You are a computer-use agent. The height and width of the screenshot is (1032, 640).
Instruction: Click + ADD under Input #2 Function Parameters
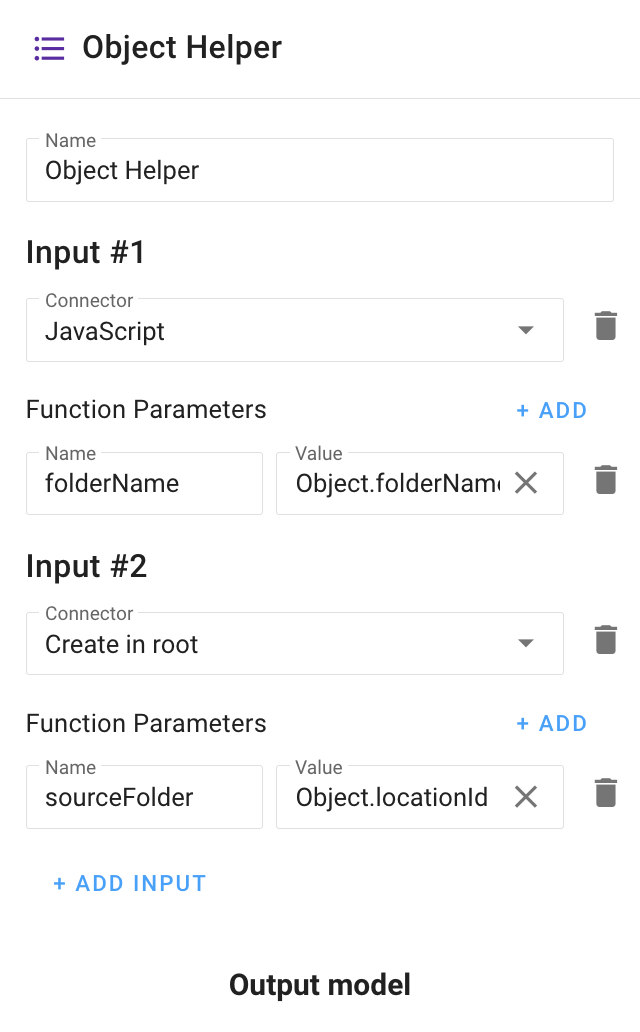[551, 723]
